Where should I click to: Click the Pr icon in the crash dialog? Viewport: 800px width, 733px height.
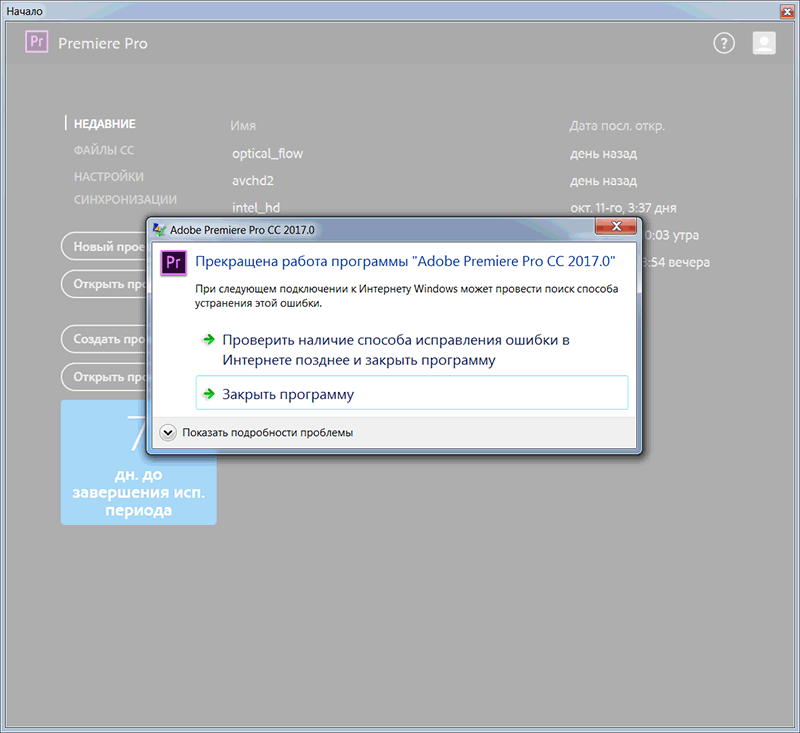[x=173, y=263]
